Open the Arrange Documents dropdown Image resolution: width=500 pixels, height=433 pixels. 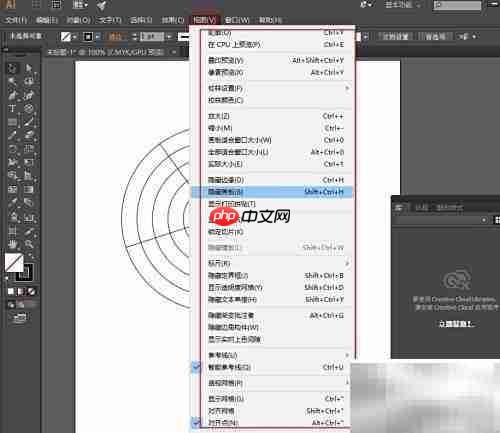80,5
